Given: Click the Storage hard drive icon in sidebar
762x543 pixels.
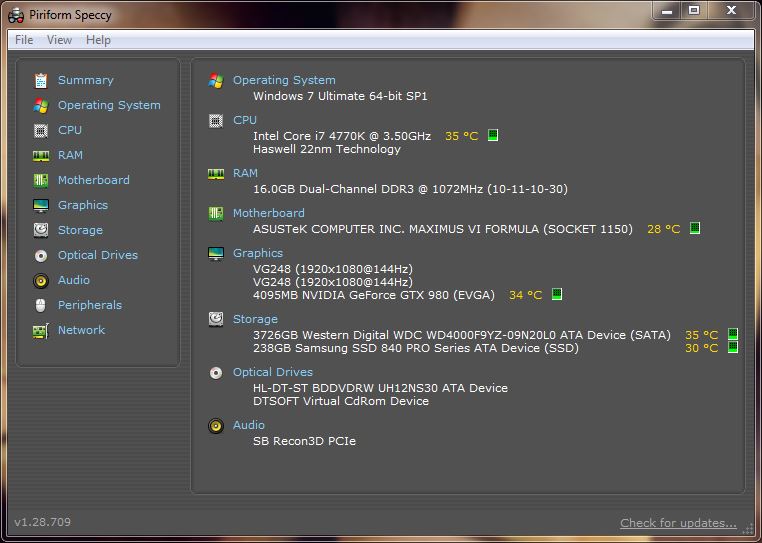Looking at the screenshot, I should pos(41,230).
